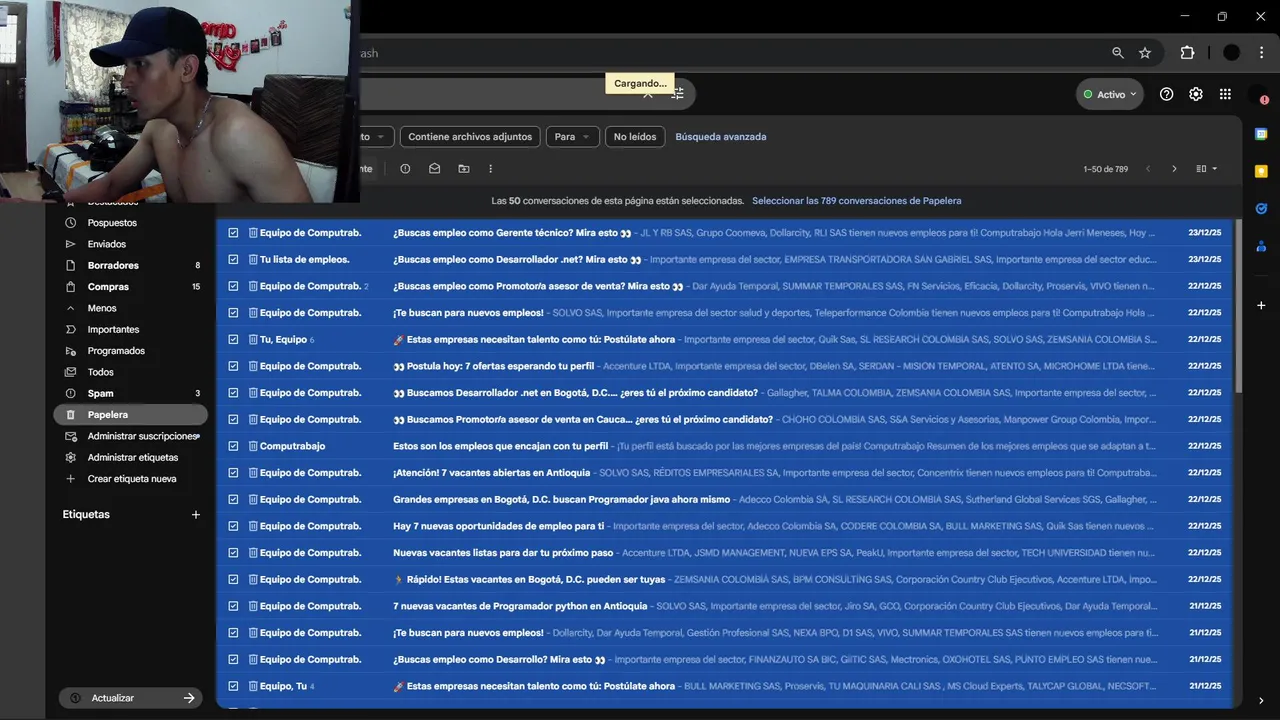Open Gmail settings gear icon
The image size is (1280, 720).
click(1196, 94)
